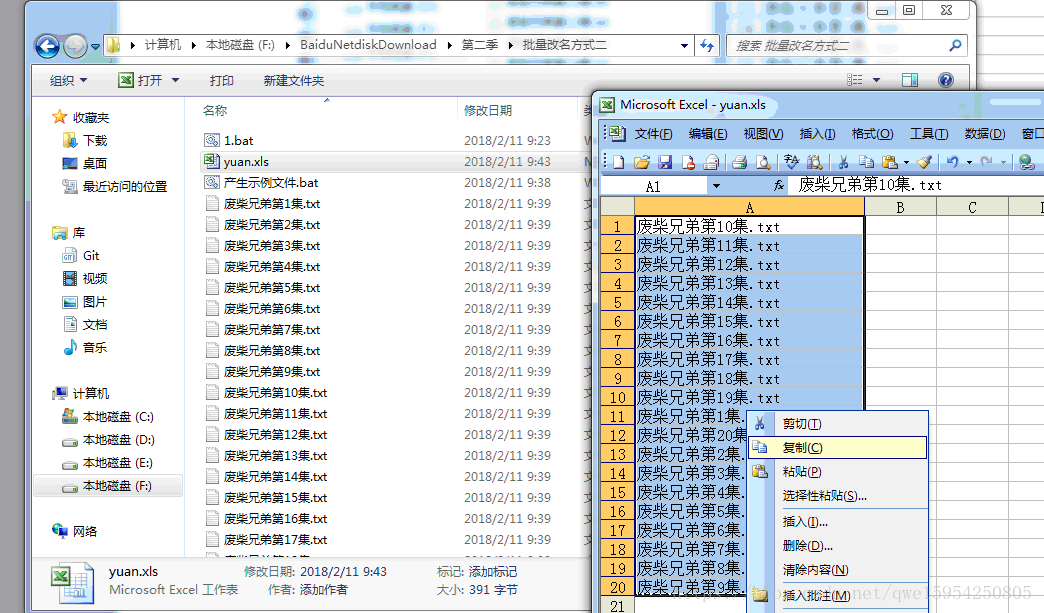Open the Name Box dropdown
1044x613 pixels.
coord(714,185)
